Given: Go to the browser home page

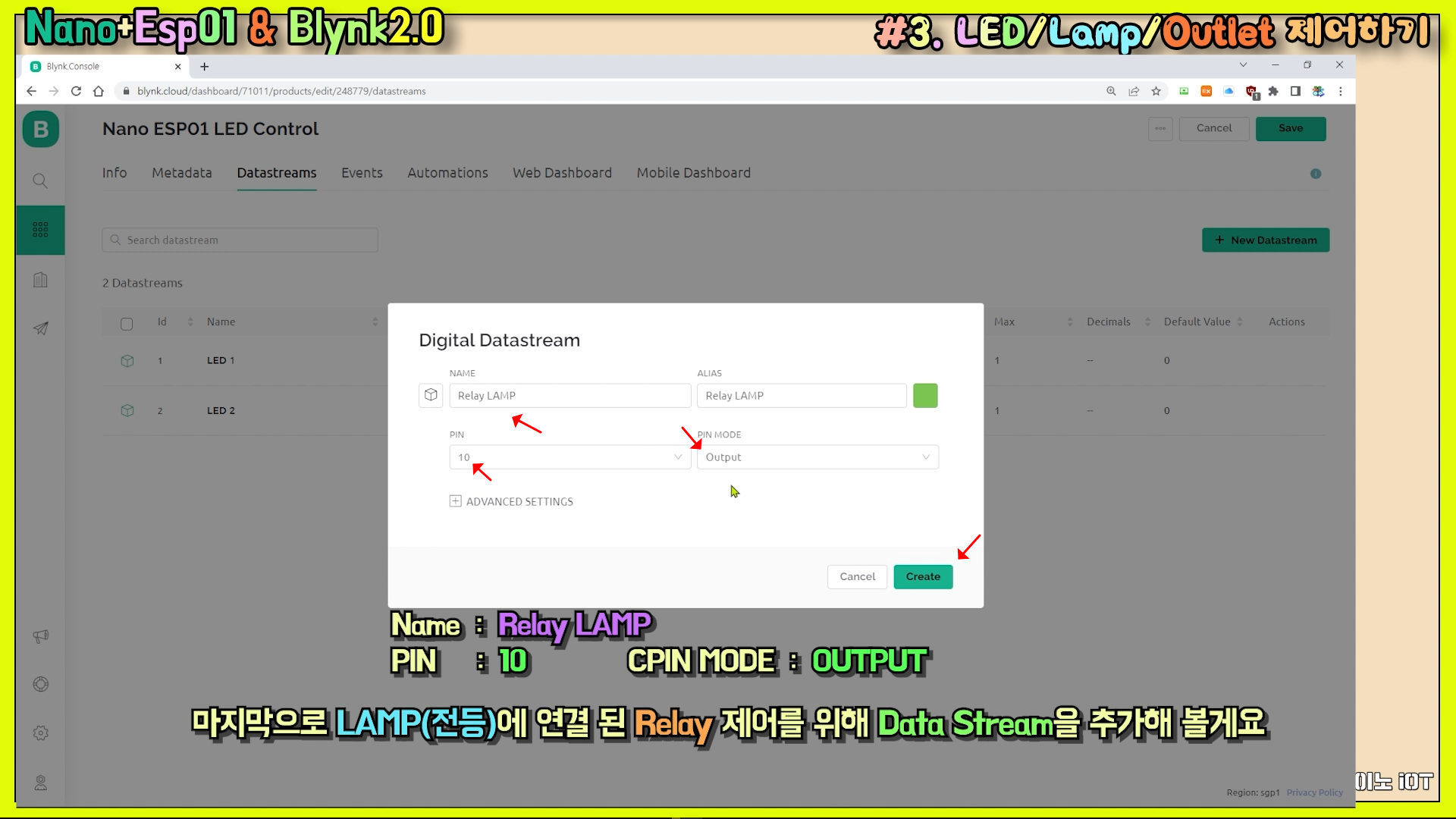Looking at the screenshot, I should [x=99, y=91].
